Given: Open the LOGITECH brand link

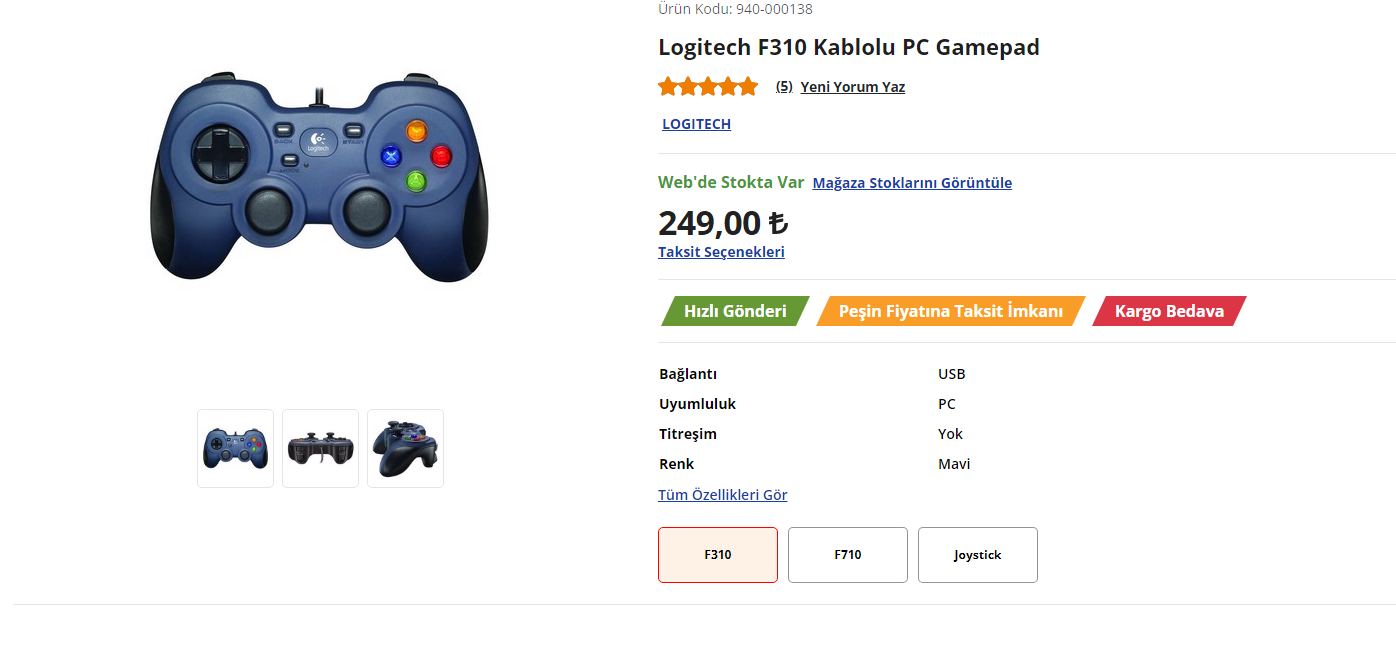Looking at the screenshot, I should (x=696, y=124).
